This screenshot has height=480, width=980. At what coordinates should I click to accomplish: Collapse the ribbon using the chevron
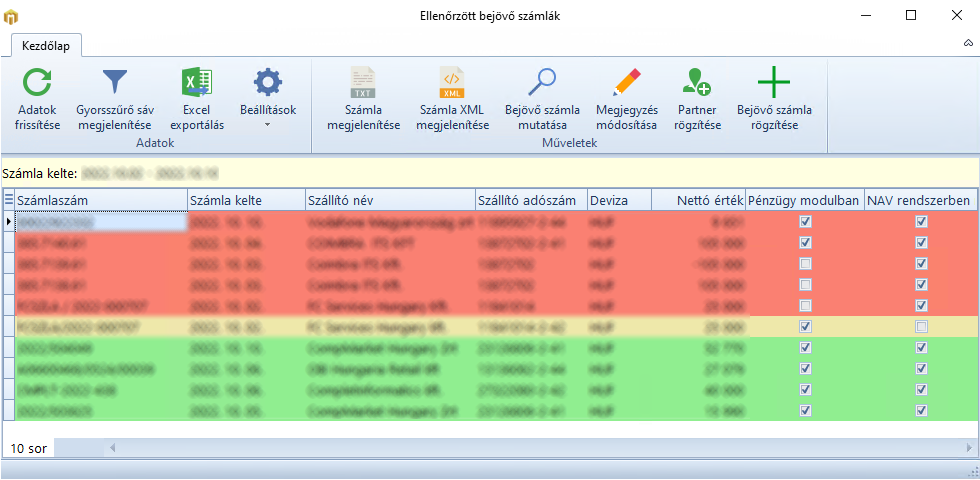967,44
